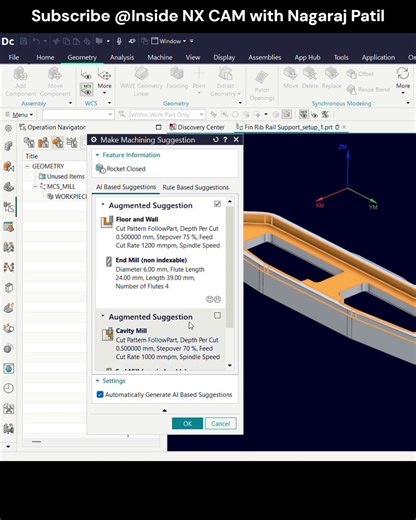
Task: Click the collapse arrow above OK
Action: 164,410
